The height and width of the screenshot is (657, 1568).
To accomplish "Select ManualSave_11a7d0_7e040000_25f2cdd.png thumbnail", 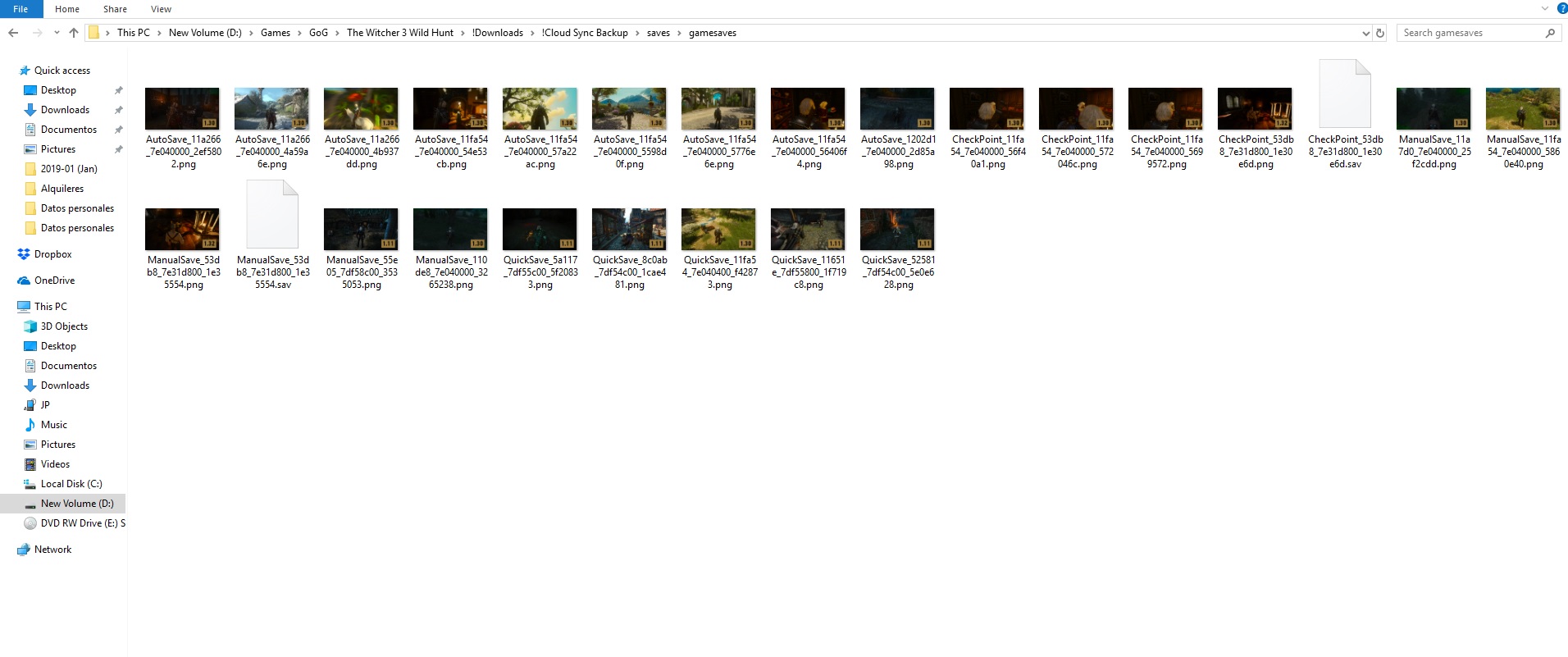I will tap(1434, 108).
